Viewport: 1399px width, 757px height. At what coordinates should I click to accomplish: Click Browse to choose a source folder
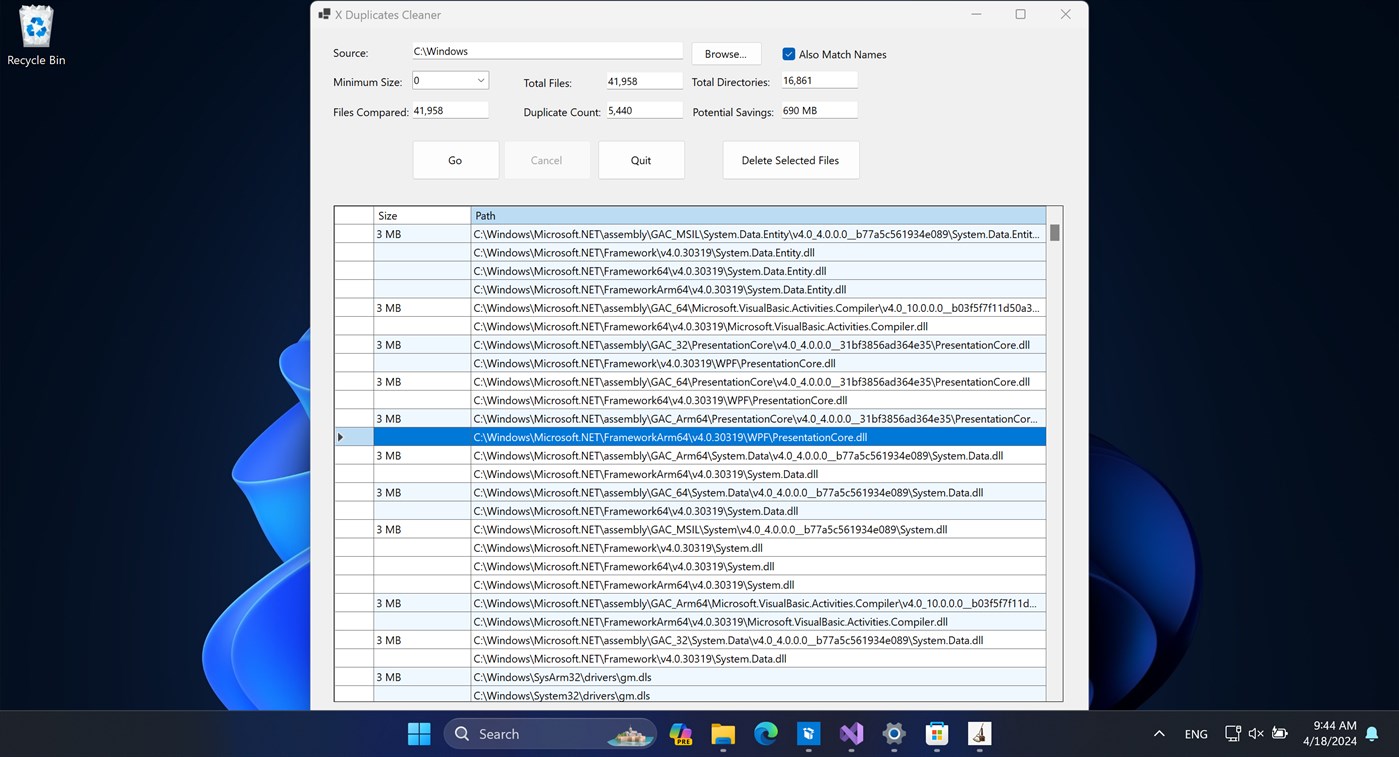[726, 53]
